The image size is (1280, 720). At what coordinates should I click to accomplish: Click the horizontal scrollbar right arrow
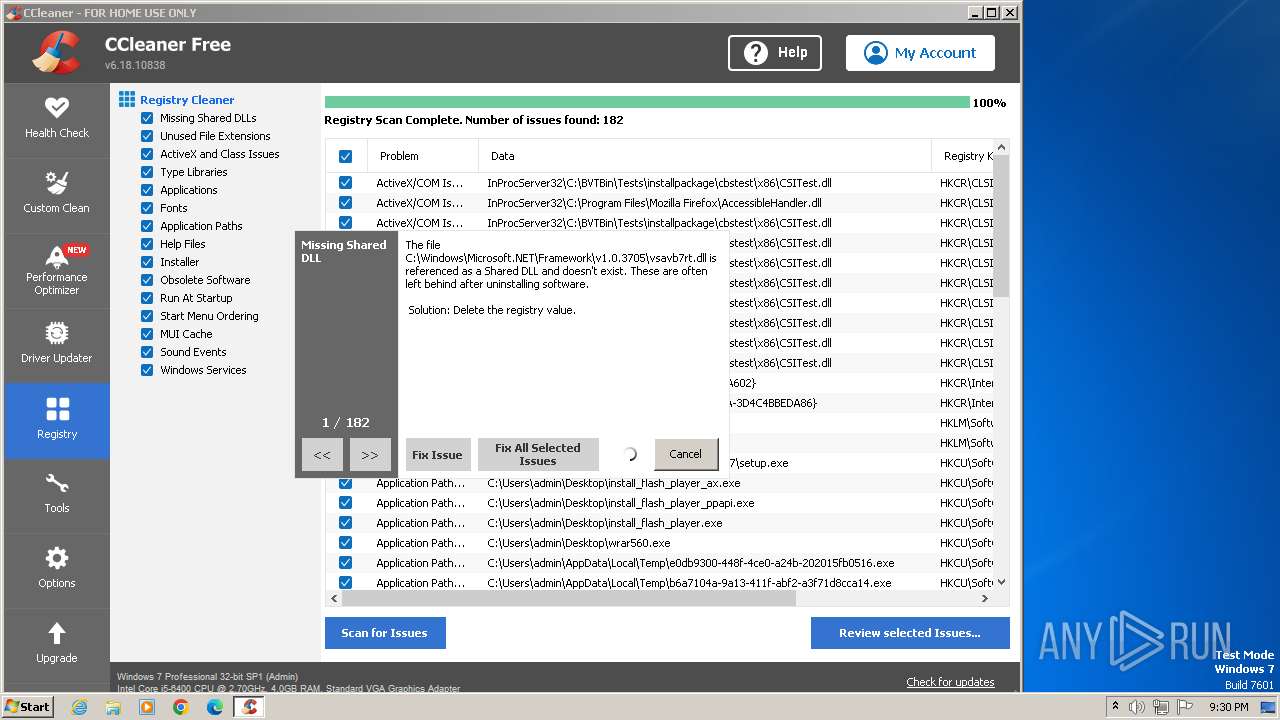pos(985,598)
